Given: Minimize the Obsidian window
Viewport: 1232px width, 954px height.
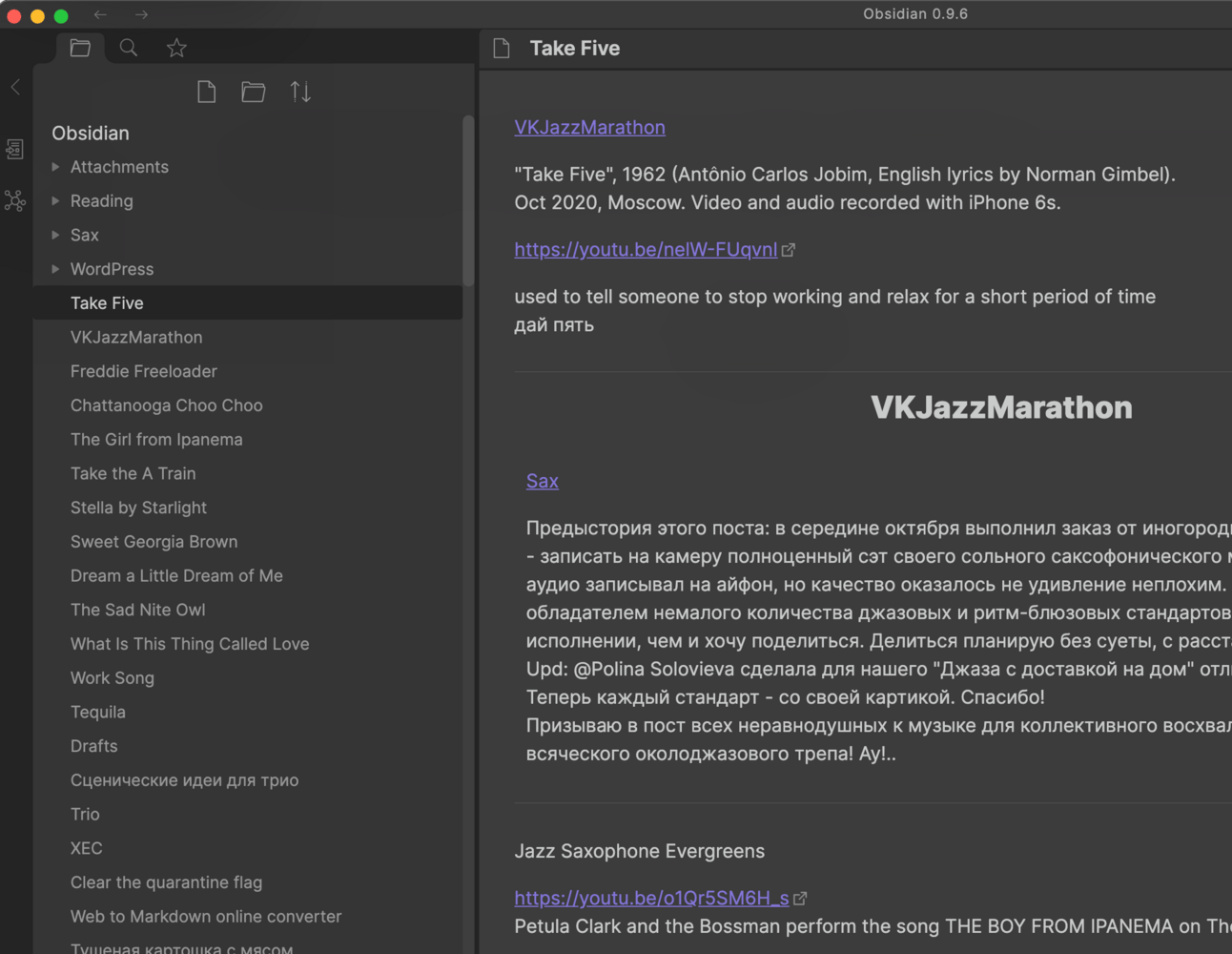Looking at the screenshot, I should [37, 15].
